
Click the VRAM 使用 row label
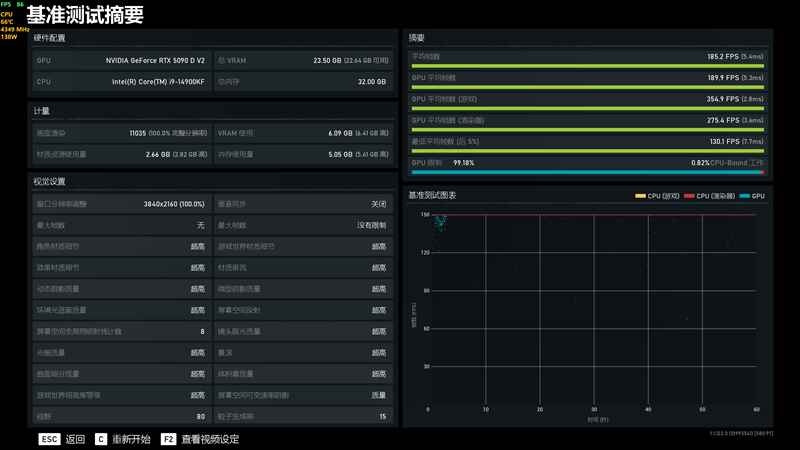[235, 133]
